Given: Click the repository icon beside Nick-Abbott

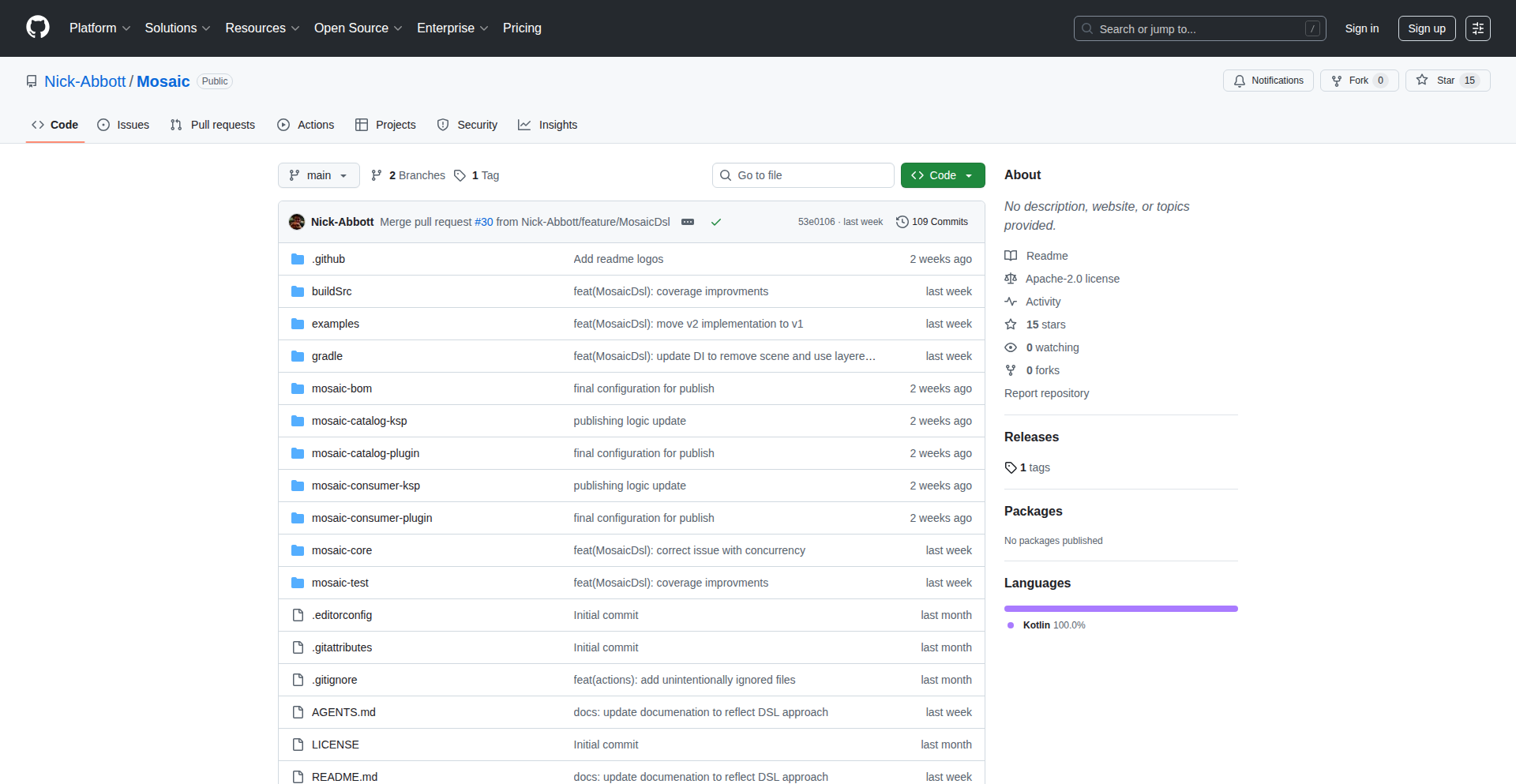Looking at the screenshot, I should pos(32,81).
